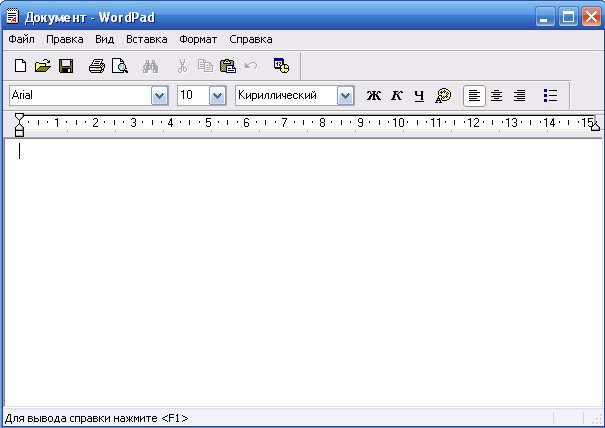
Task: Open the Формат menu
Action: pyautogui.click(x=198, y=39)
